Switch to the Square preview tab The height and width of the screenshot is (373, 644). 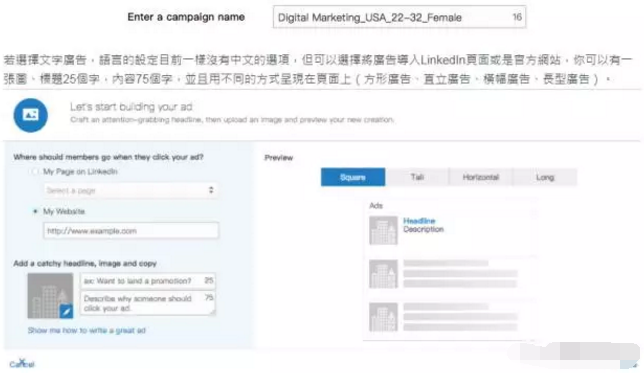[x=353, y=177]
